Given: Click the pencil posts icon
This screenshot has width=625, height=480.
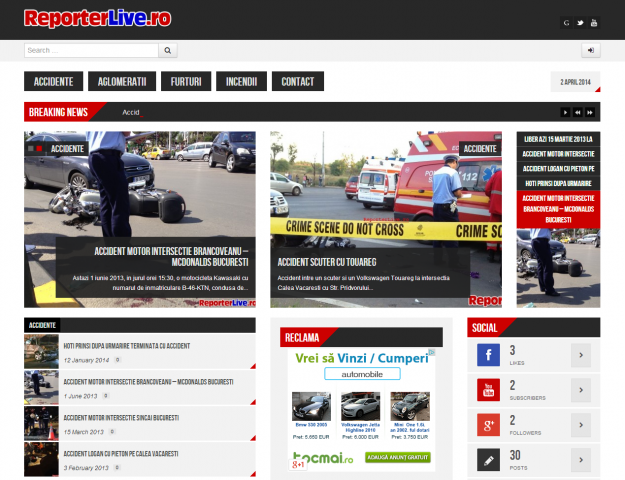Looking at the screenshot, I should coord(488,460).
